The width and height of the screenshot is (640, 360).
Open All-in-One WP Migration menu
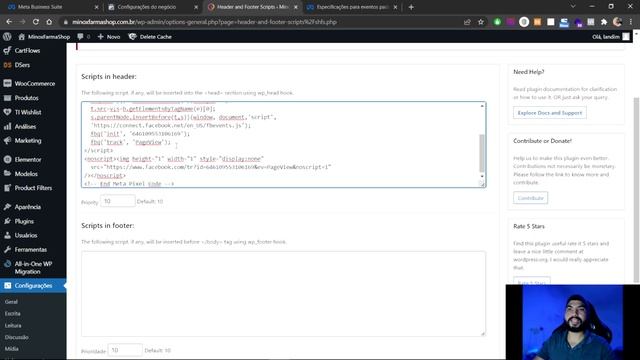(x=33, y=267)
